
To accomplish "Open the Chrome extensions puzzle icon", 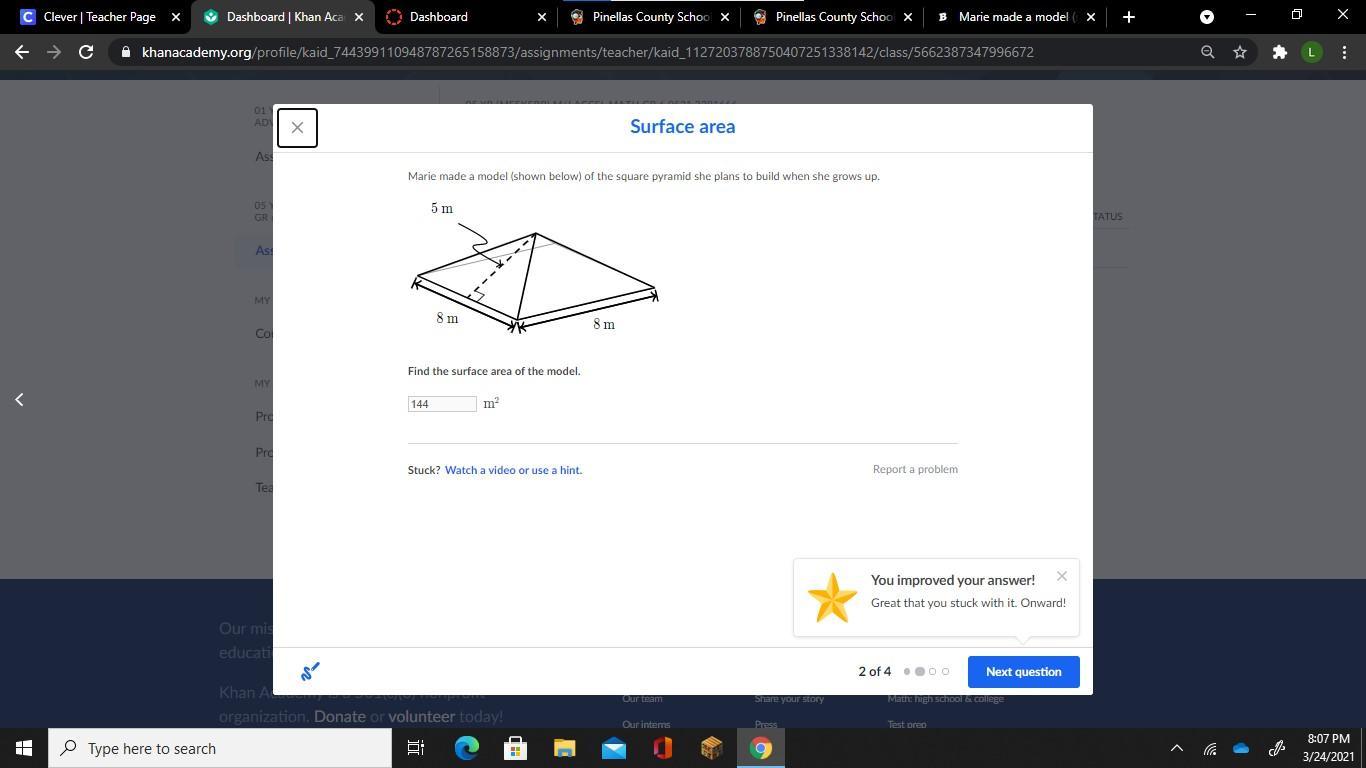I will pos(1279,52).
